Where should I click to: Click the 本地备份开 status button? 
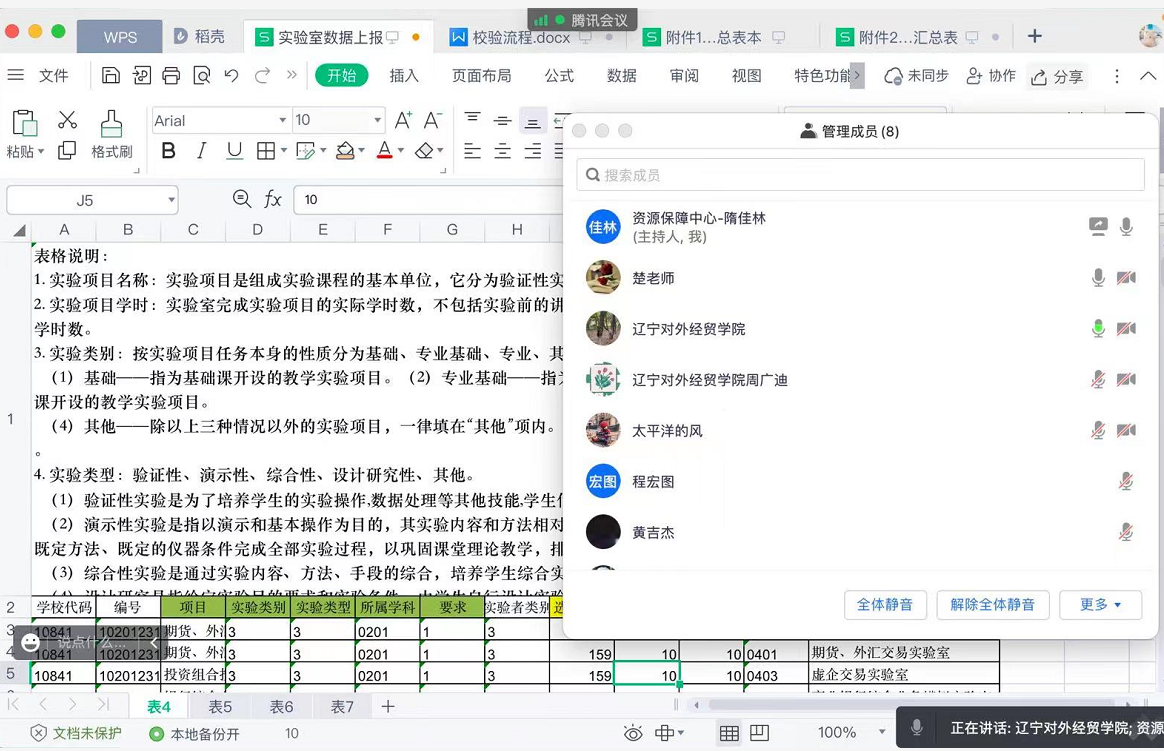coord(194,734)
